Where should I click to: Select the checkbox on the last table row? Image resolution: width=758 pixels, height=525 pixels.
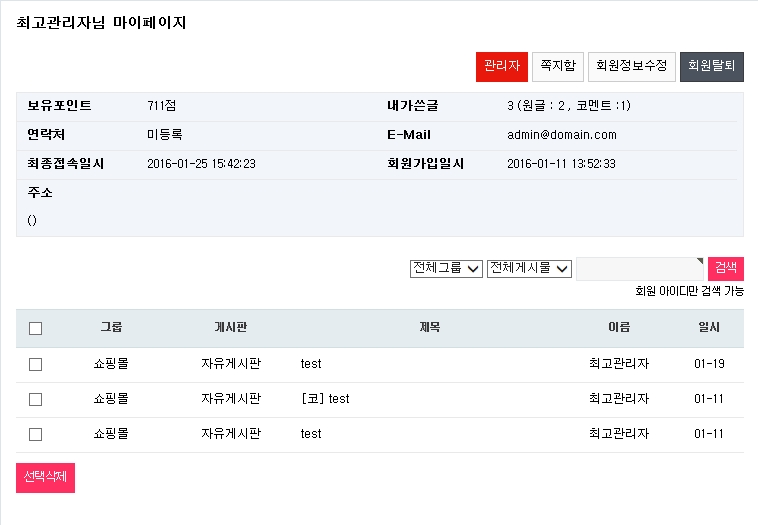click(x=36, y=435)
